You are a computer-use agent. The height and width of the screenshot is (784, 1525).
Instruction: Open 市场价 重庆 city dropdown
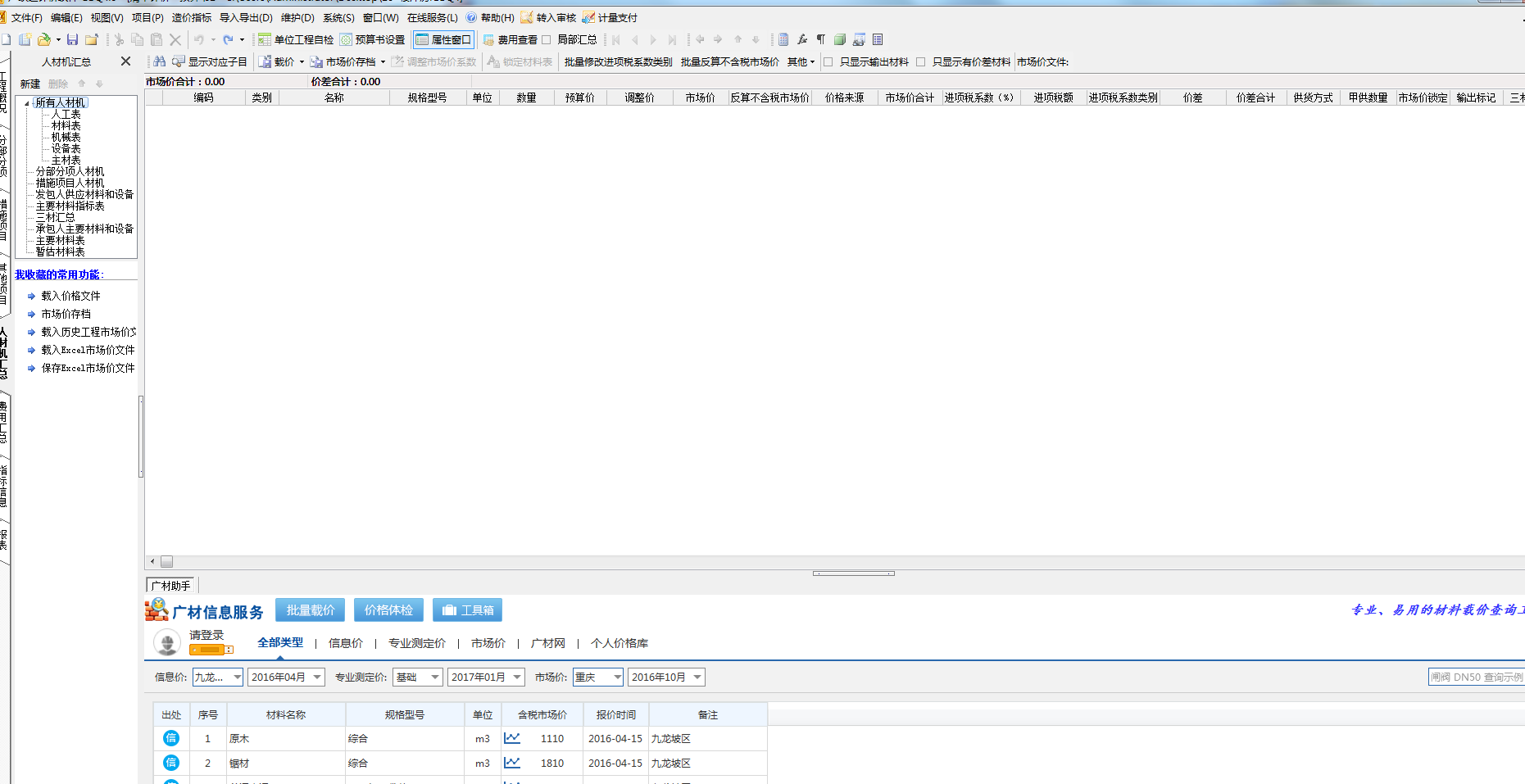click(617, 678)
